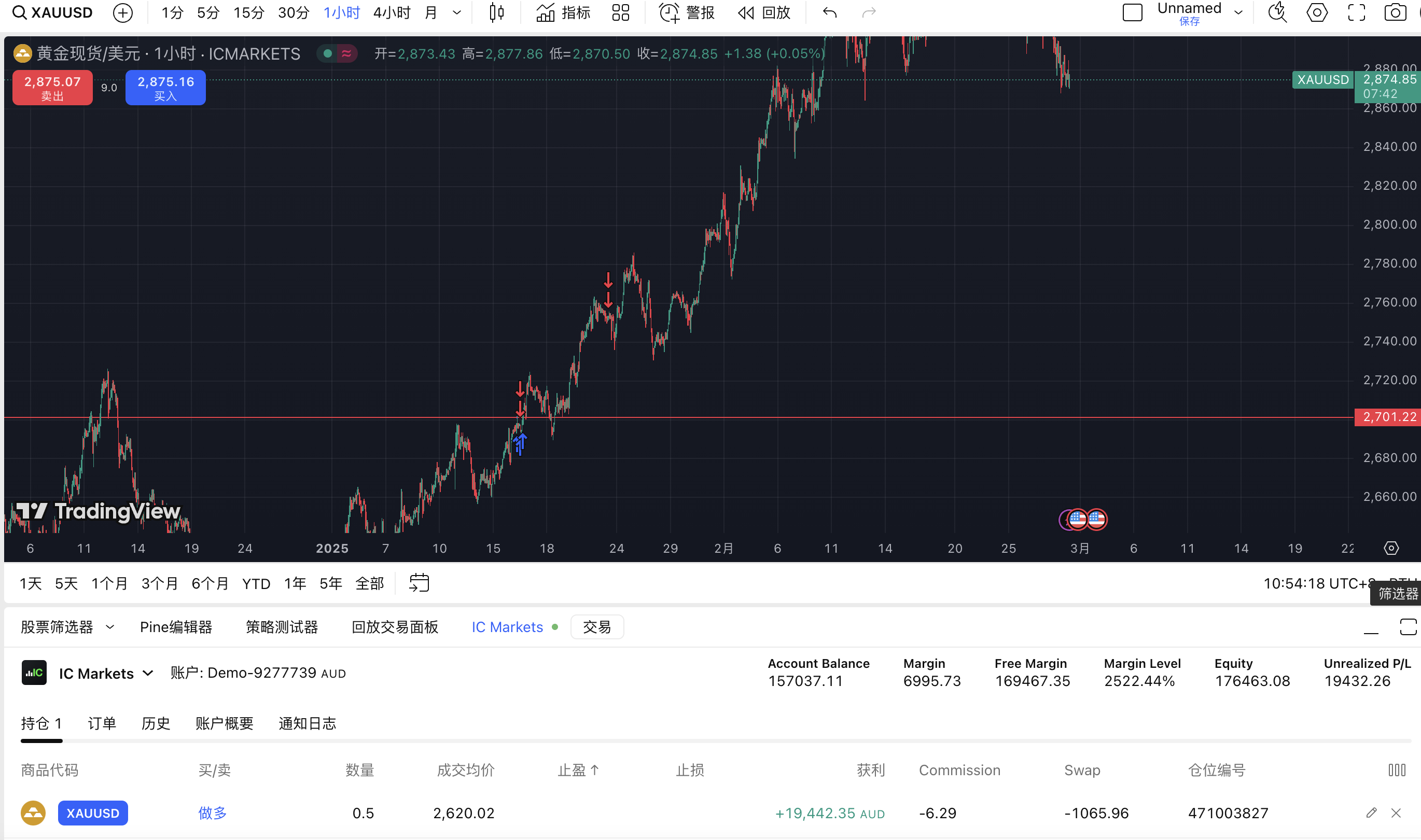Click the 10:54:18 UTC+8 timezone clock

coord(1319,583)
